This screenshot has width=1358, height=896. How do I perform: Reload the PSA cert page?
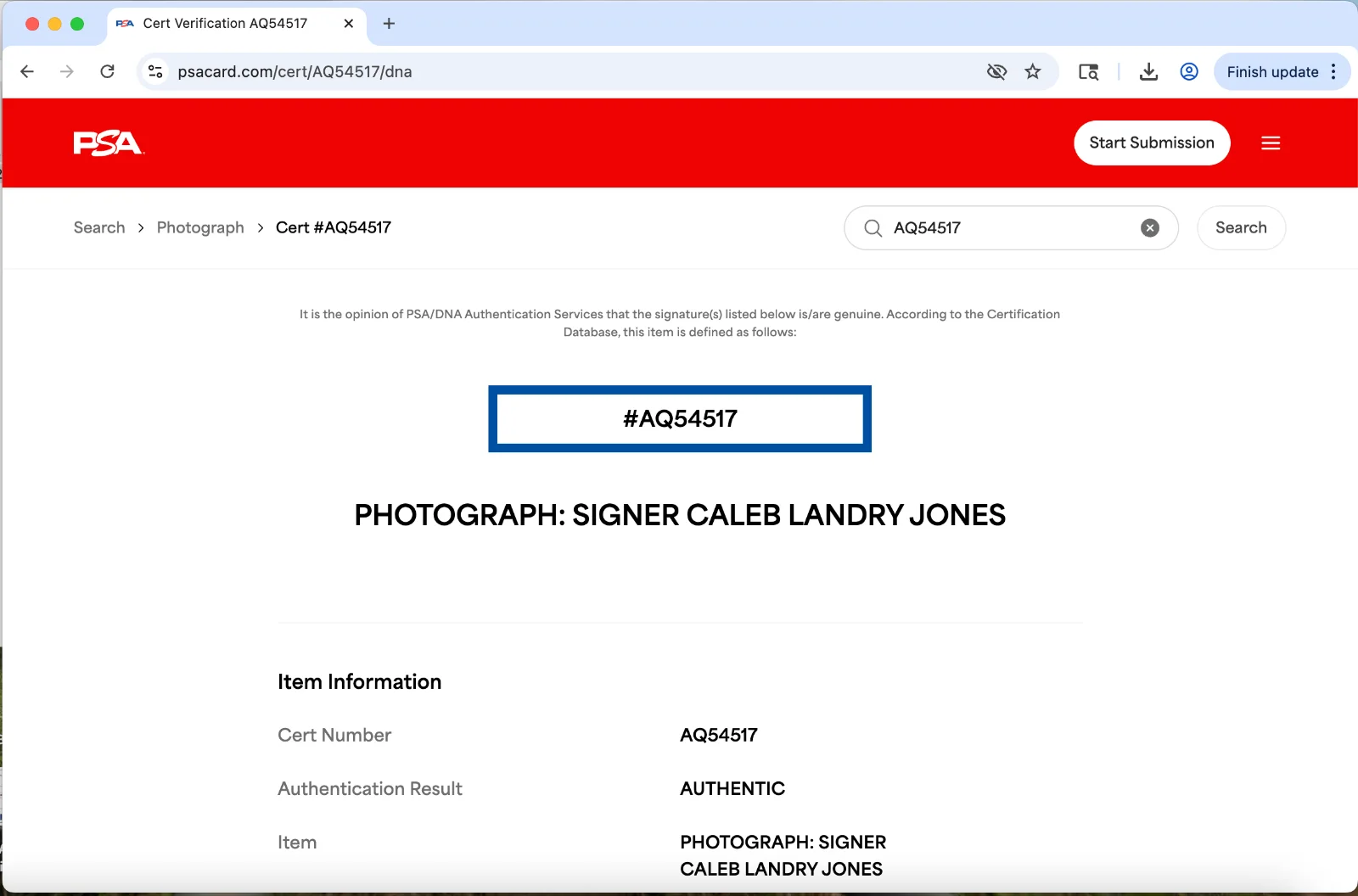tap(107, 72)
